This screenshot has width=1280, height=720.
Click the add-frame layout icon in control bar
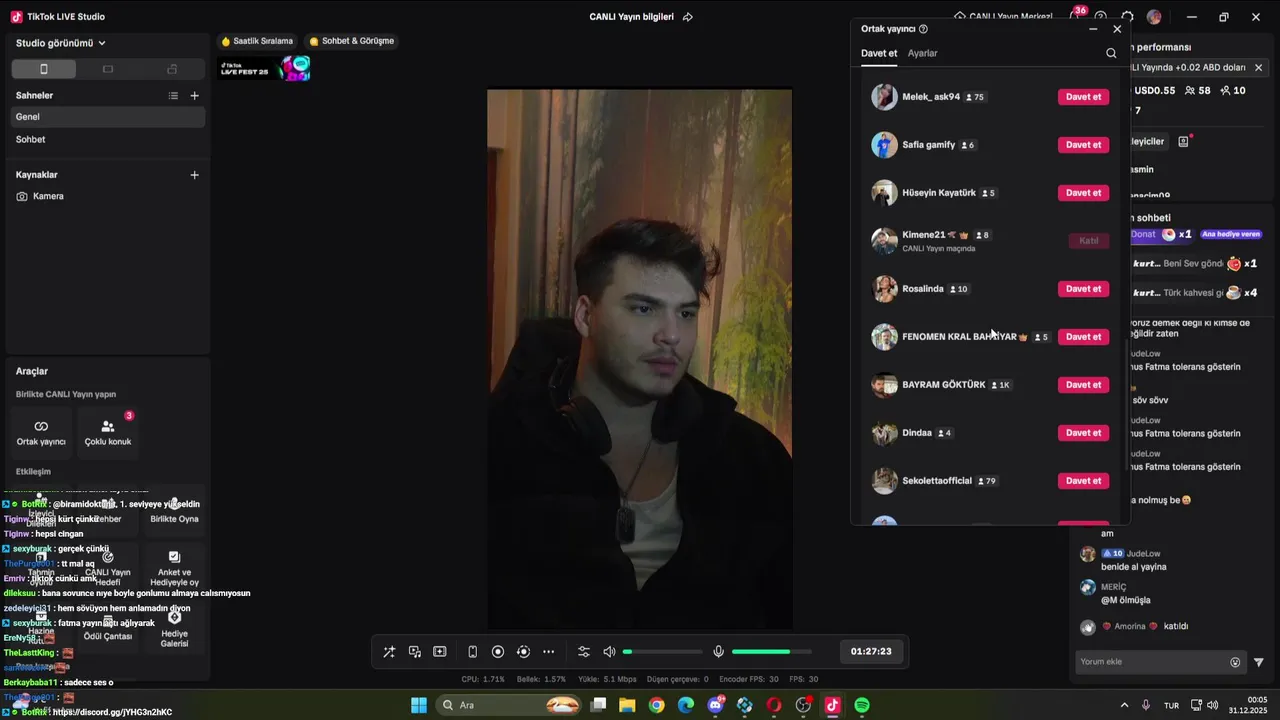pyautogui.click(x=440, y=652)
